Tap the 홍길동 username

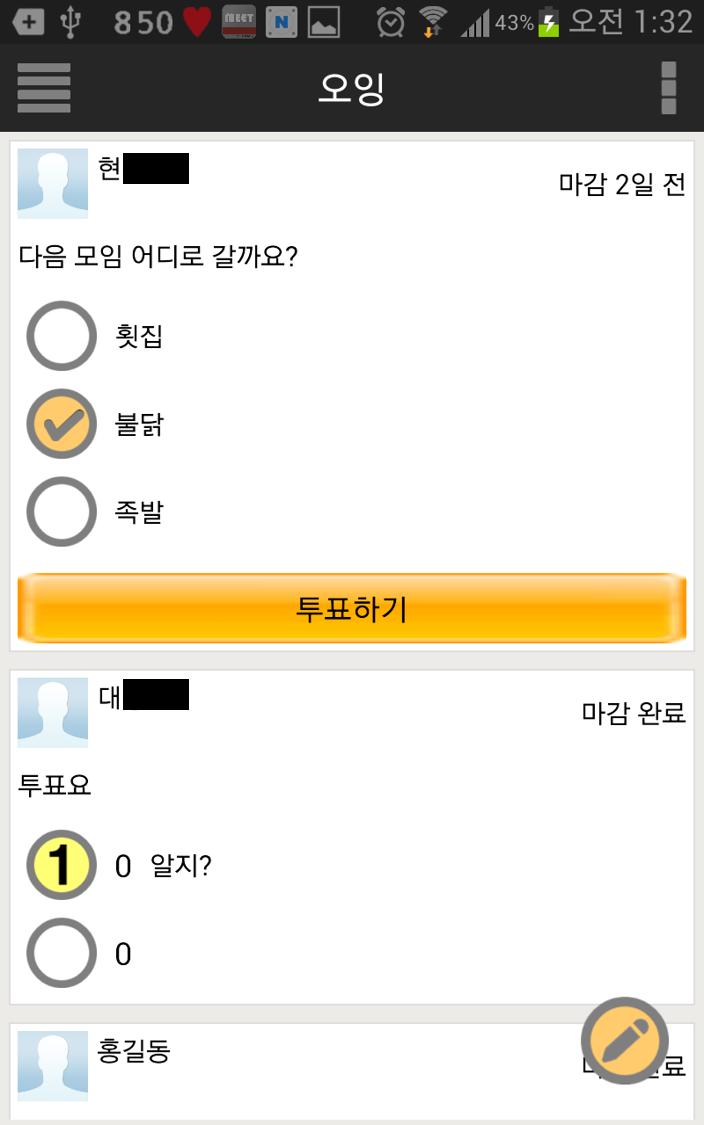134,1051
